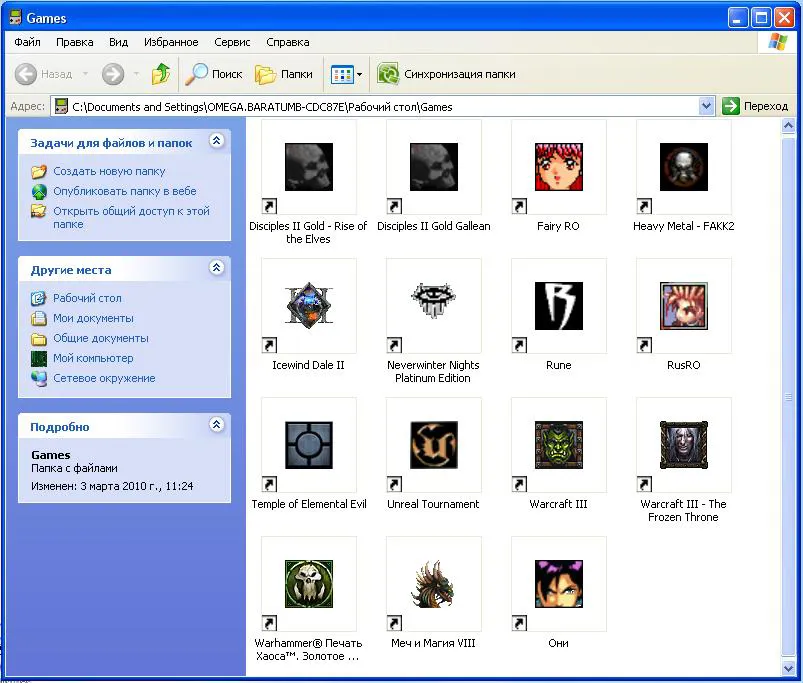Select the RusRO shortcut icon
Screen dimensions: 803x683
(x=683, y=306)
